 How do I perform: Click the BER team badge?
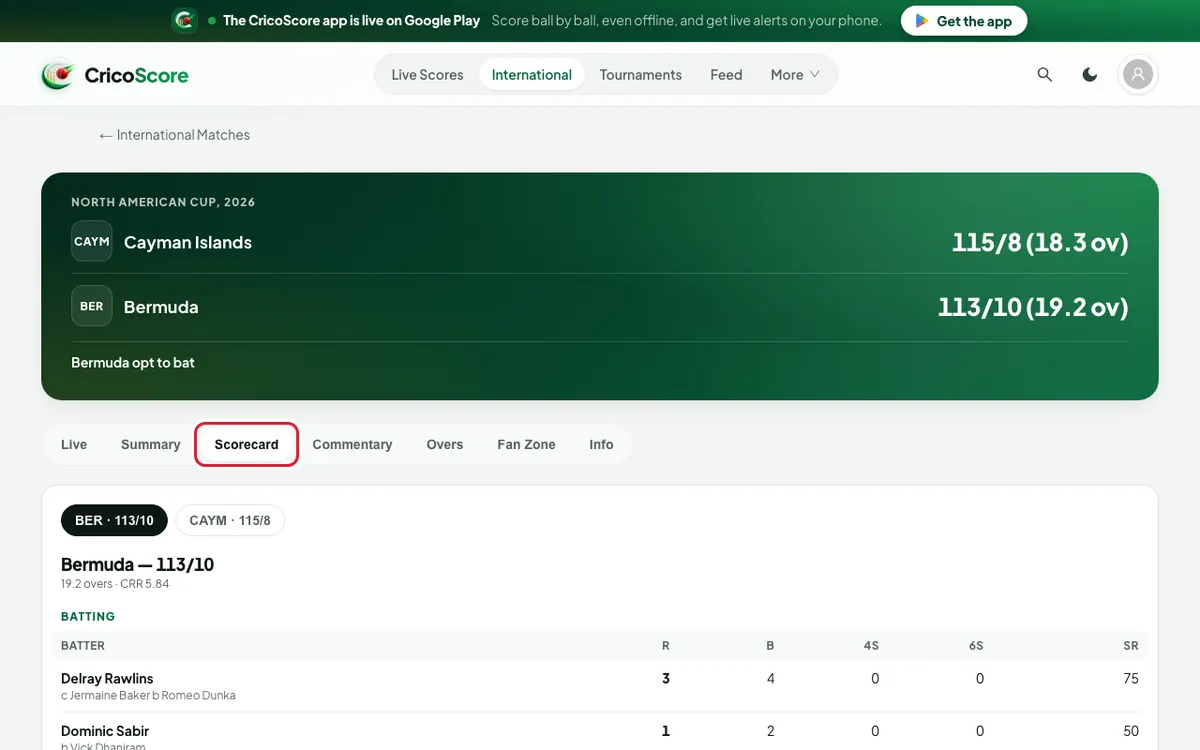pos(92,306)
